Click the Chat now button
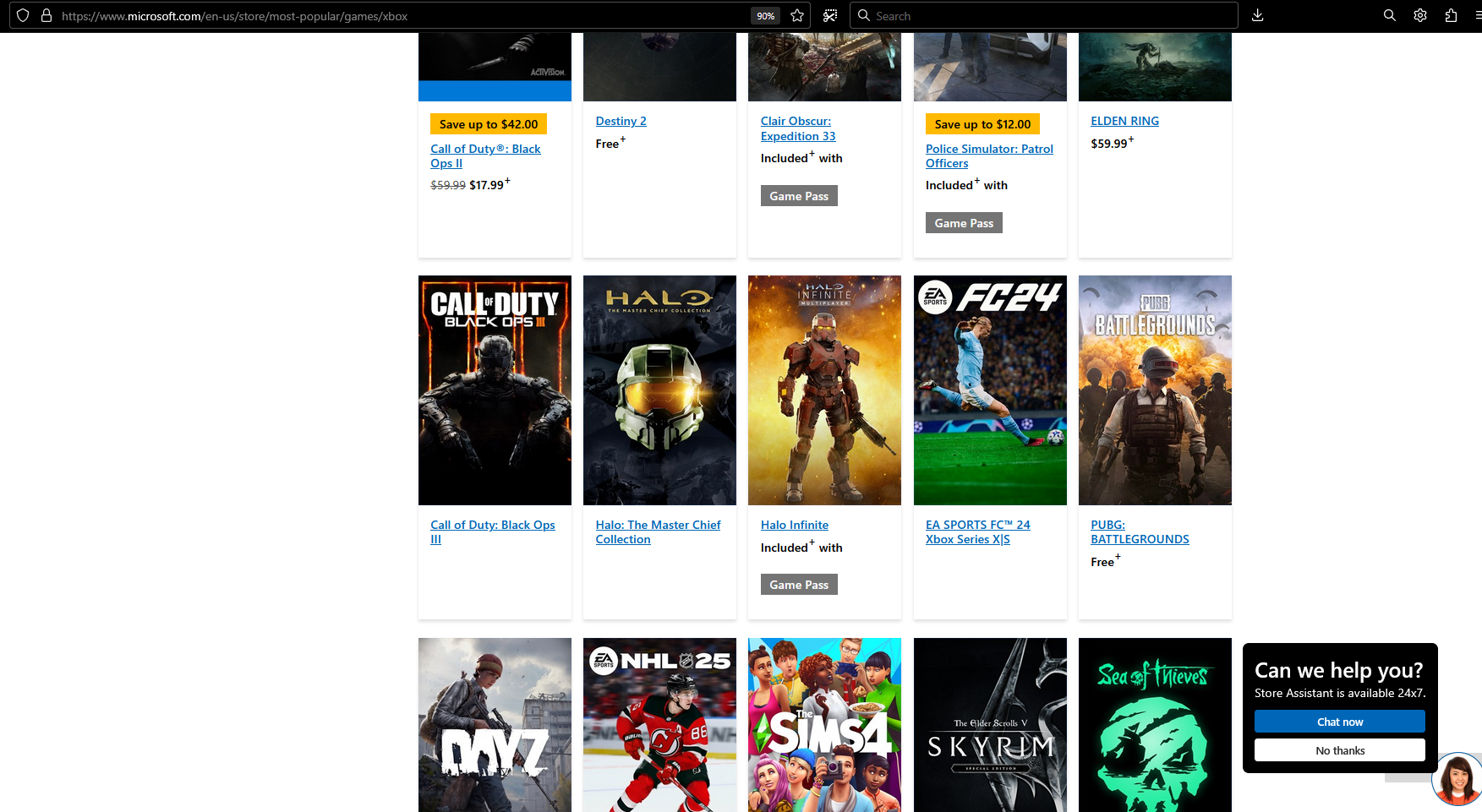Viewport: 1482px width, 812px height. (x=1340, y=722)
